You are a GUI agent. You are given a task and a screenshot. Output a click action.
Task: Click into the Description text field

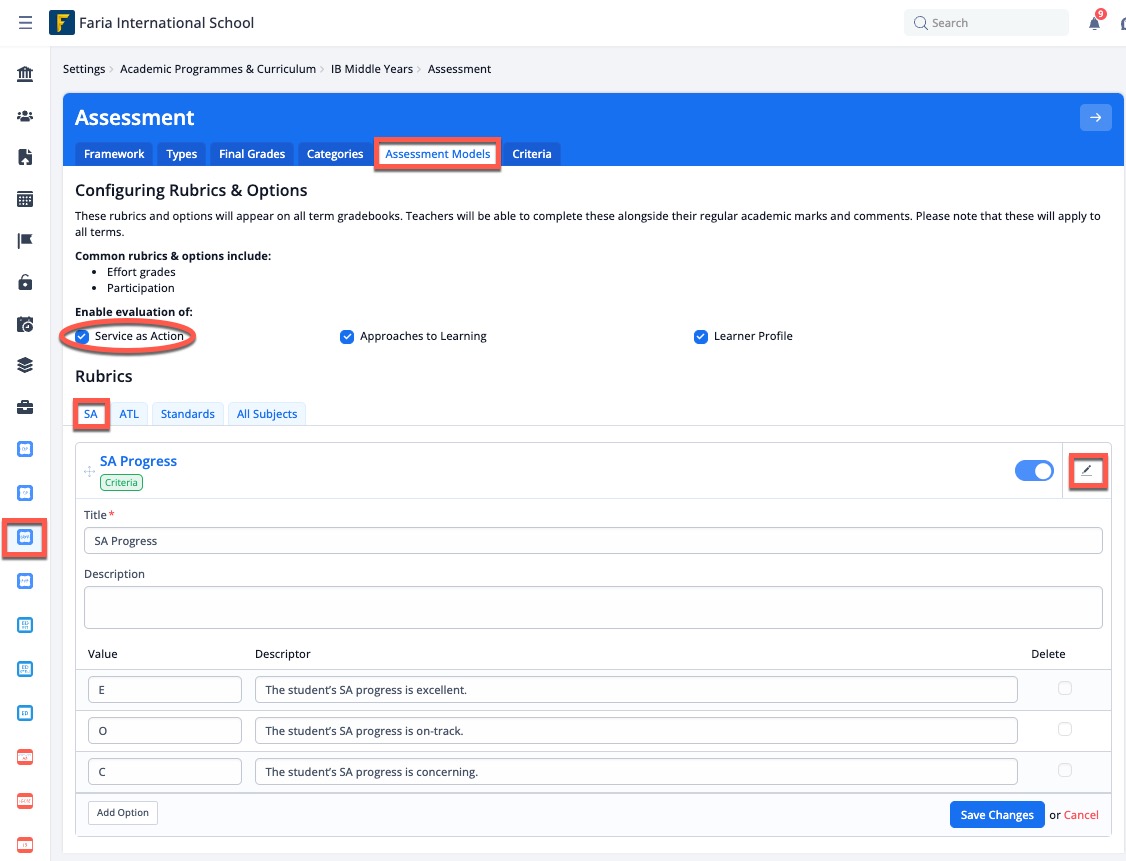click(x=593, y=607)
